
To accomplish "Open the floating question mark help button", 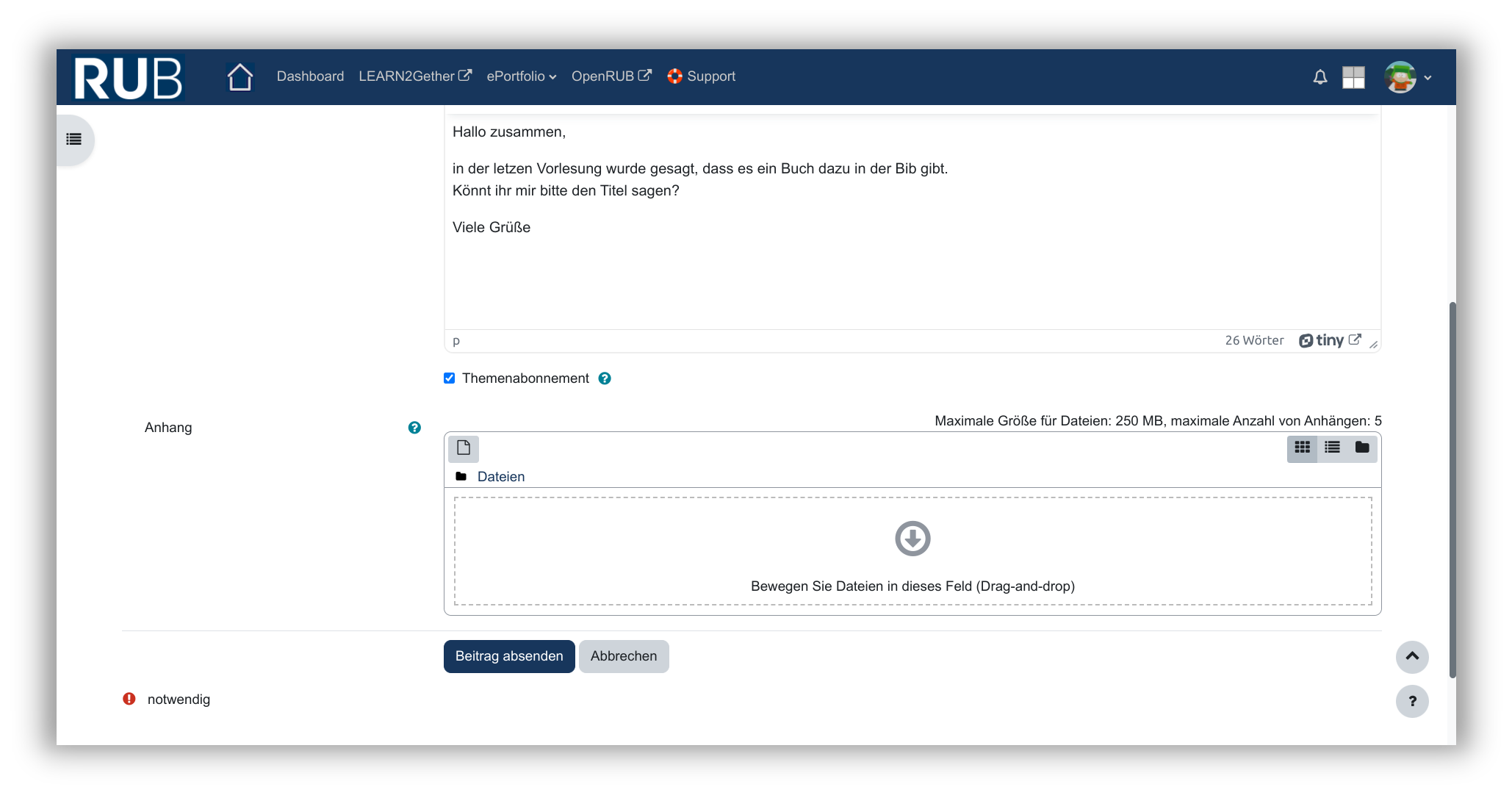I will coord(1411,701).
